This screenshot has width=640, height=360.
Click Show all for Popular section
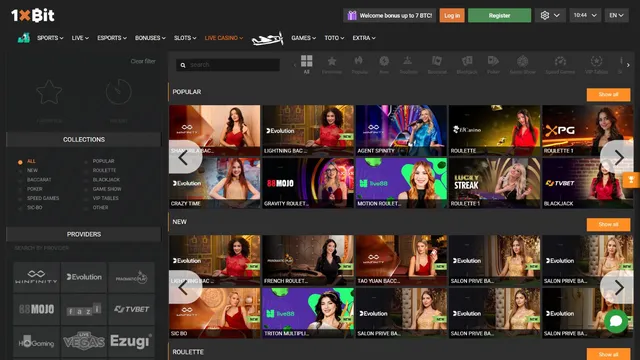(x=608, y=95)
